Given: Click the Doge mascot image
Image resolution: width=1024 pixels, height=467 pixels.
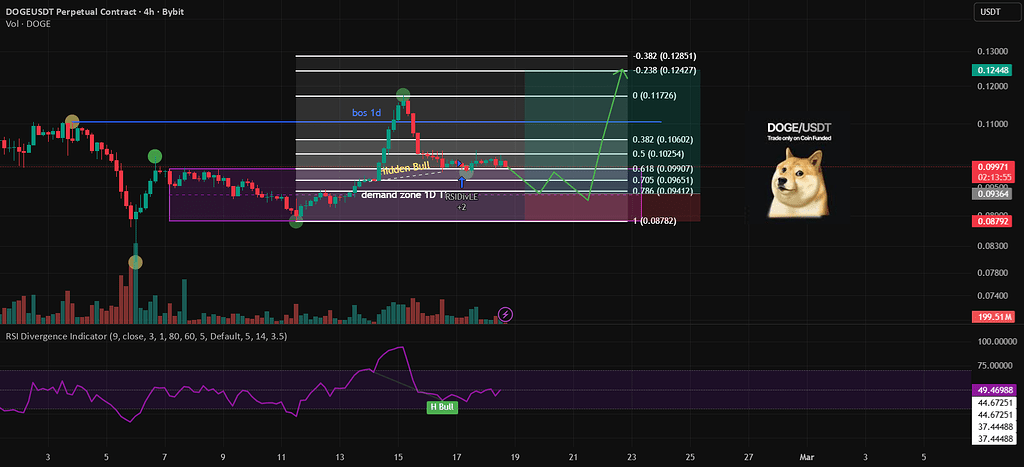Looking at the screenshot, I should pos(799,180).
